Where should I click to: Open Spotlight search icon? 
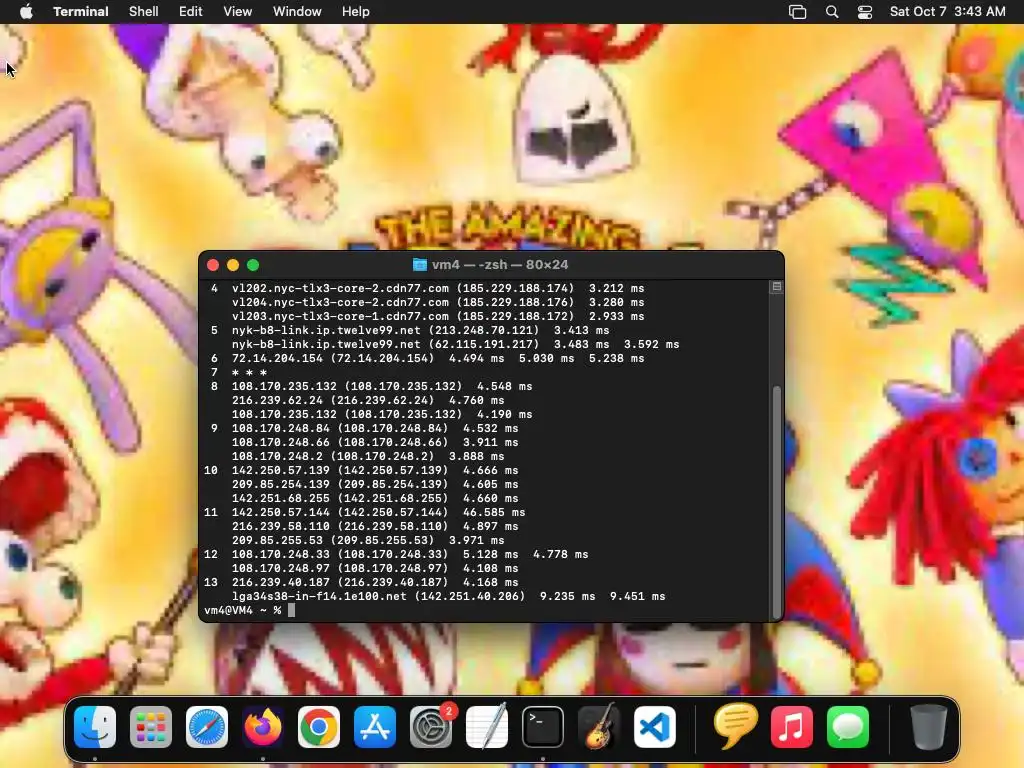pyautogui.click(x=832, y=12)
